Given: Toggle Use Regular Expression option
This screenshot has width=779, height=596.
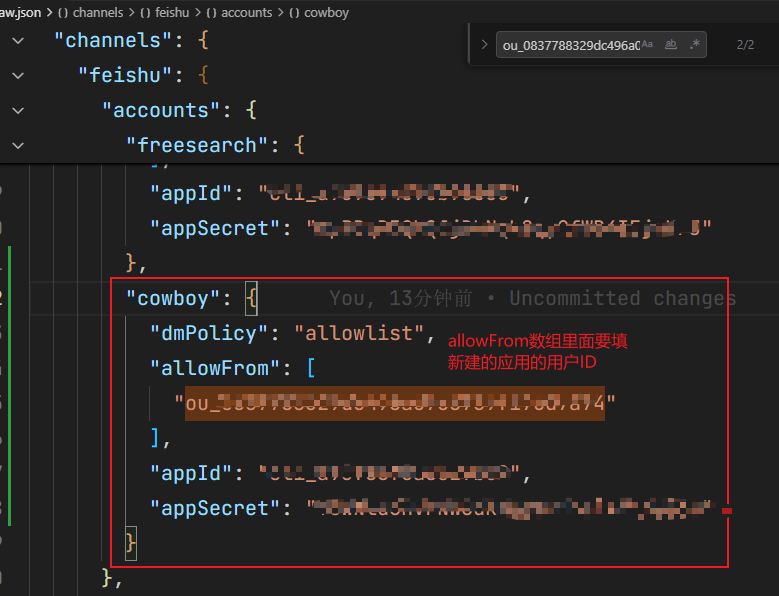Looking at the screenshot, I should click(695, 44).
